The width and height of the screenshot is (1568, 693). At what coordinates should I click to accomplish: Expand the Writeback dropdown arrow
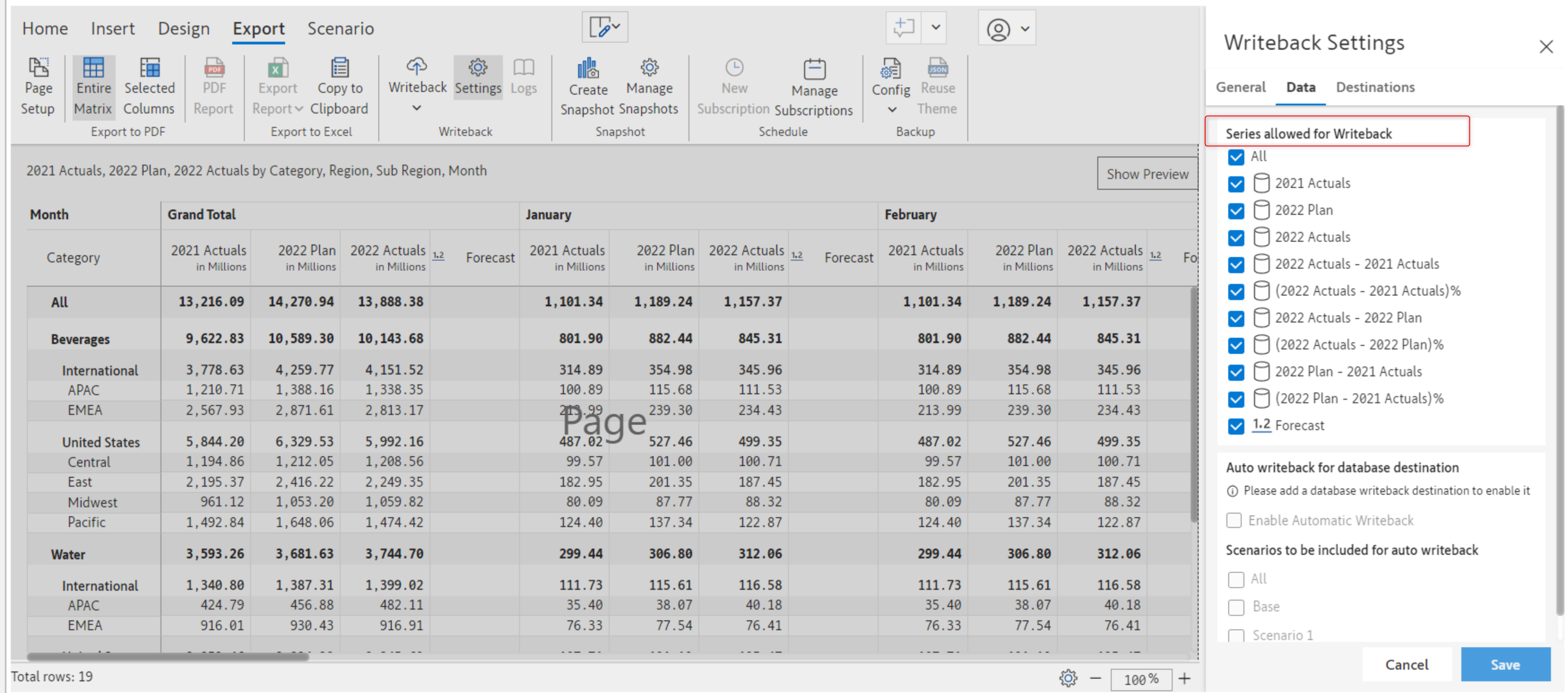click(417, 109)
